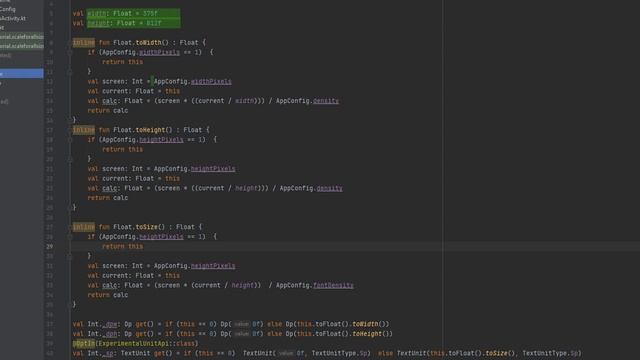
Task: Fold toSize's if block at its closing brace
Action: [70, 256]
